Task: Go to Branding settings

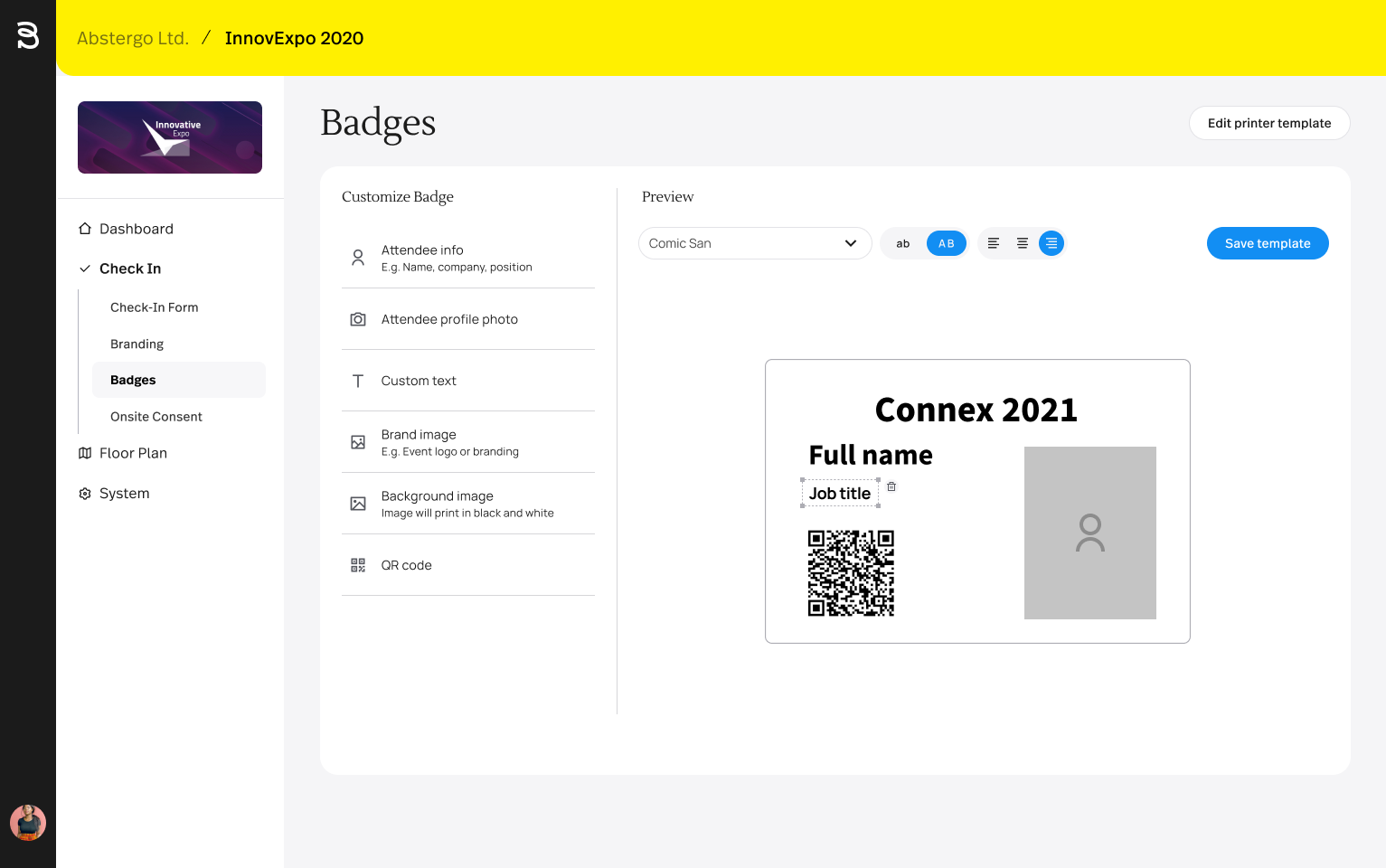Action: 137,344
